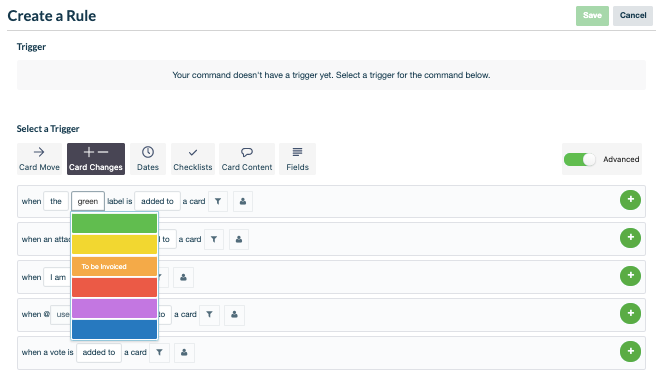This screenshot has width=669, height=378.
Task: Open the Checklists trigger tab
Action: point(193,159)
